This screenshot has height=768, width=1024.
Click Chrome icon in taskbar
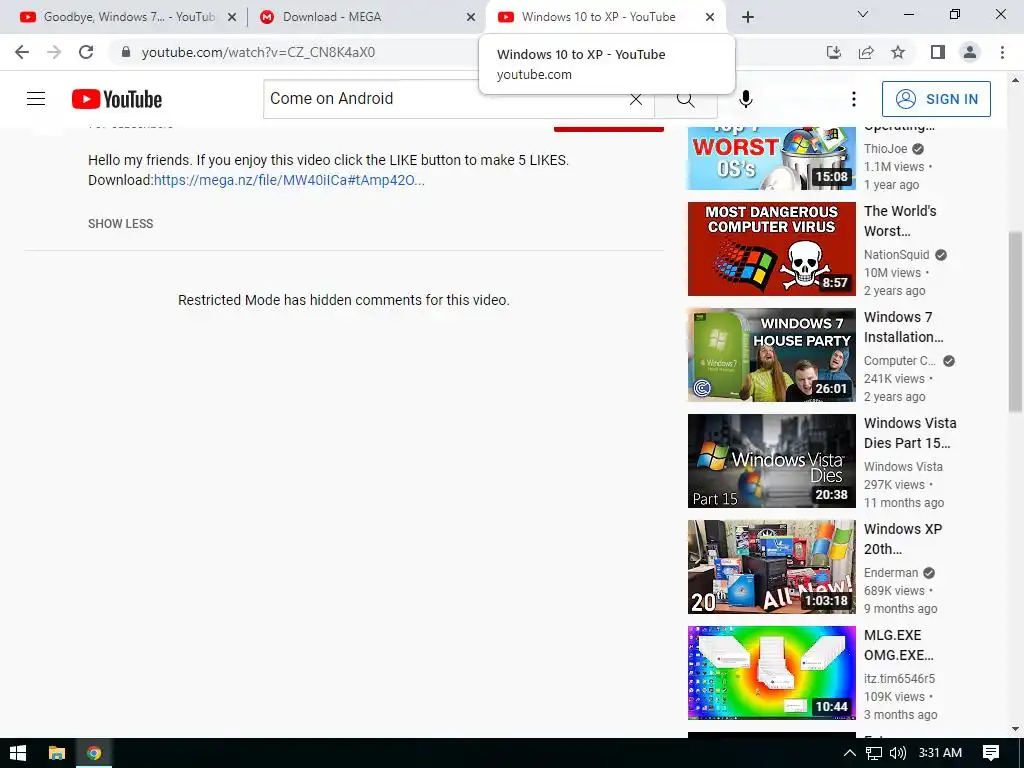pos(94,753)
